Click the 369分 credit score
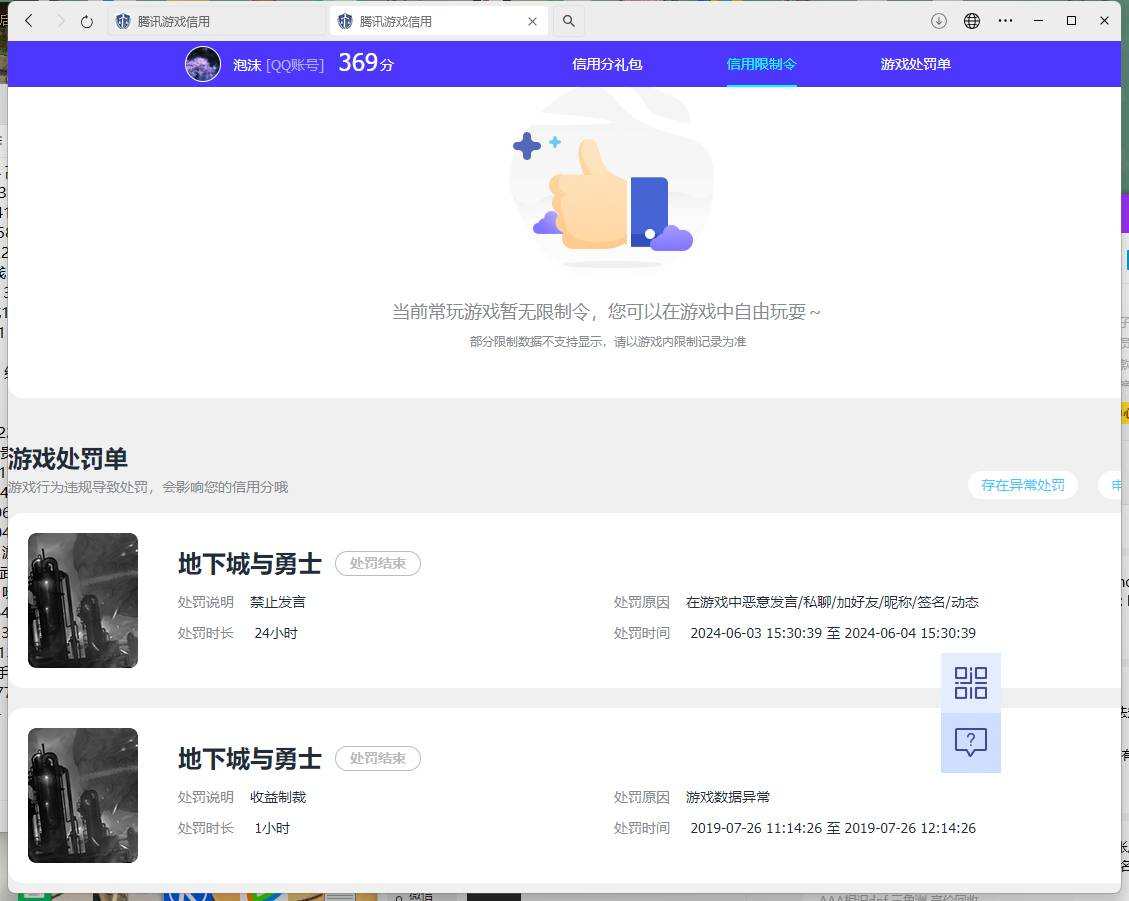1129x901 pixels. coord(366,63)
